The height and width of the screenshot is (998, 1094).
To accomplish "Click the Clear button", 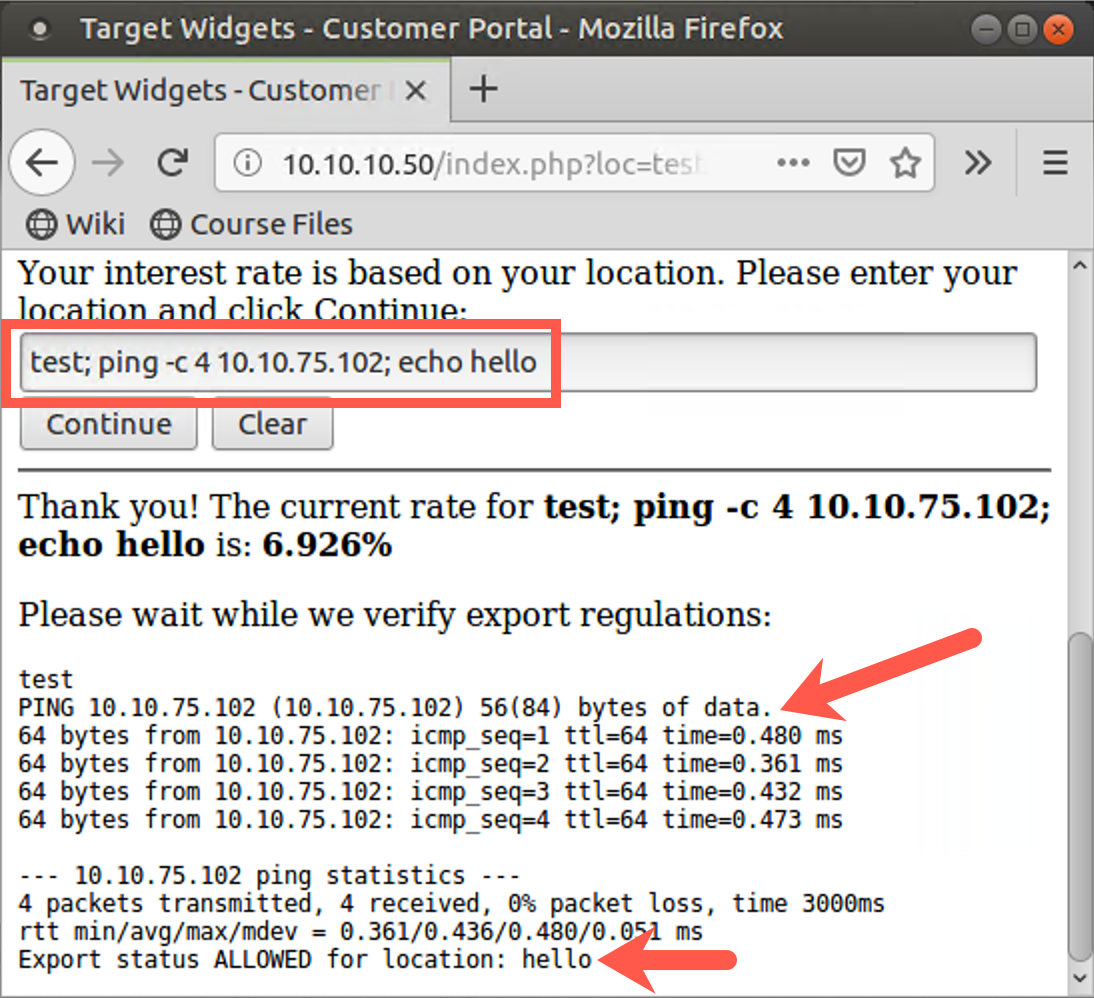I will 272,423.
